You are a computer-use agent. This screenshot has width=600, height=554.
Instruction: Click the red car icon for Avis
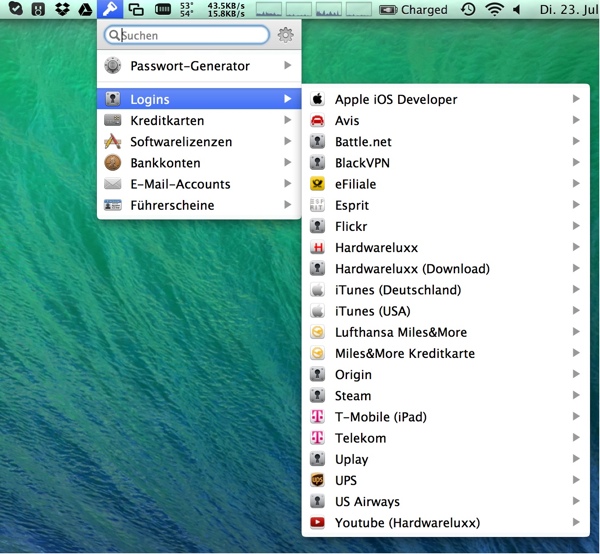[317, 120]
